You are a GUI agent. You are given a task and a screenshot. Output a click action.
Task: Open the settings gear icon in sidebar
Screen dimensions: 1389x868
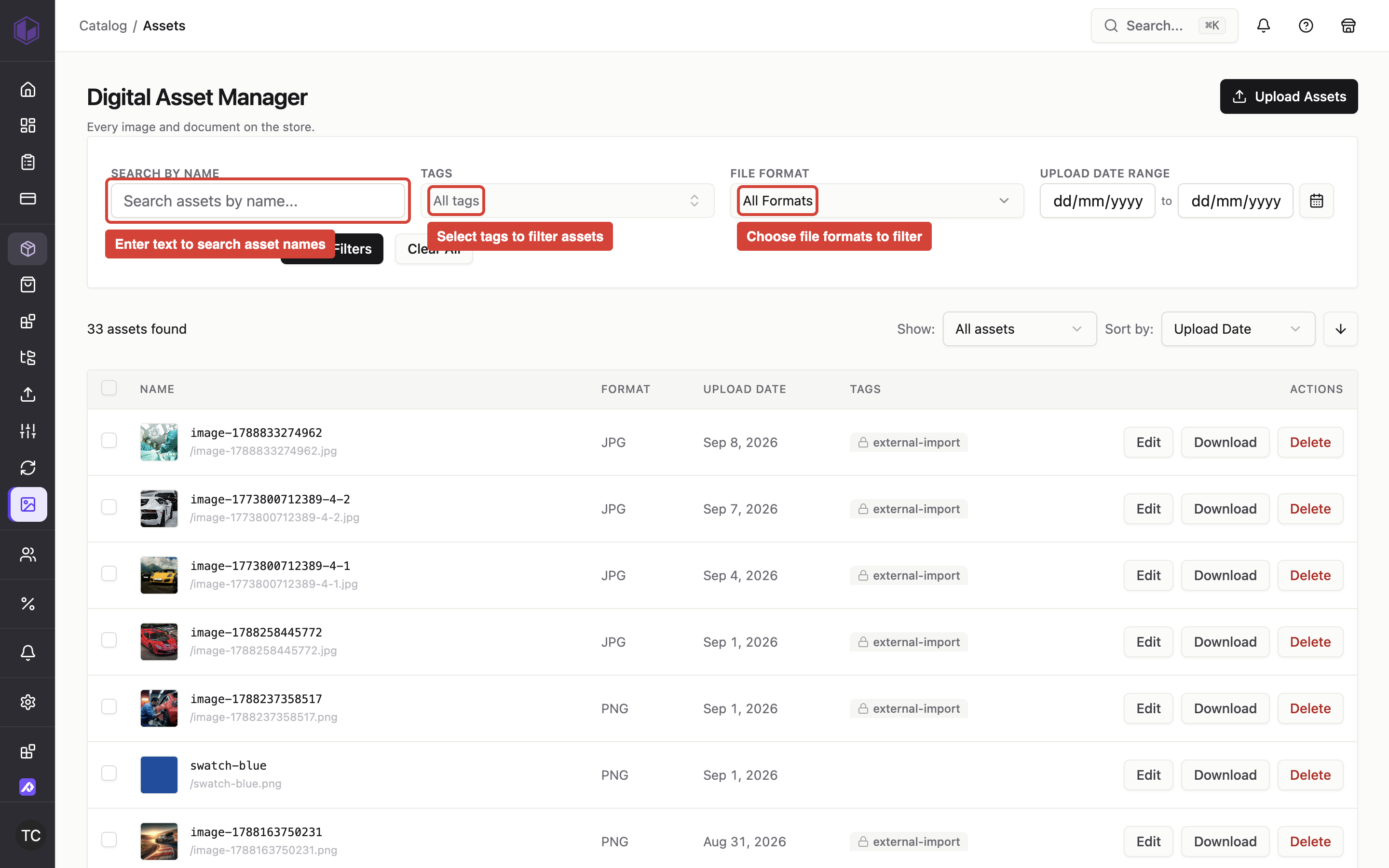click(x=27, y=702)
